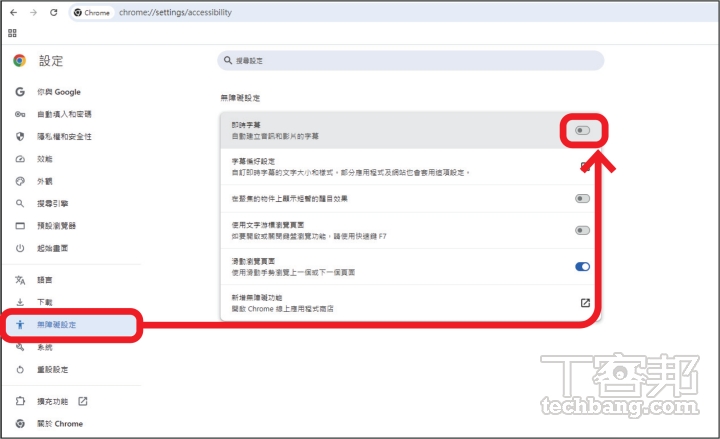The width and height of the screenshot is (720, 439).
Task: Disable the 滑動瀏覽頁面 swipe toggle
Action: pyautogui.click(x=582, y=266)
